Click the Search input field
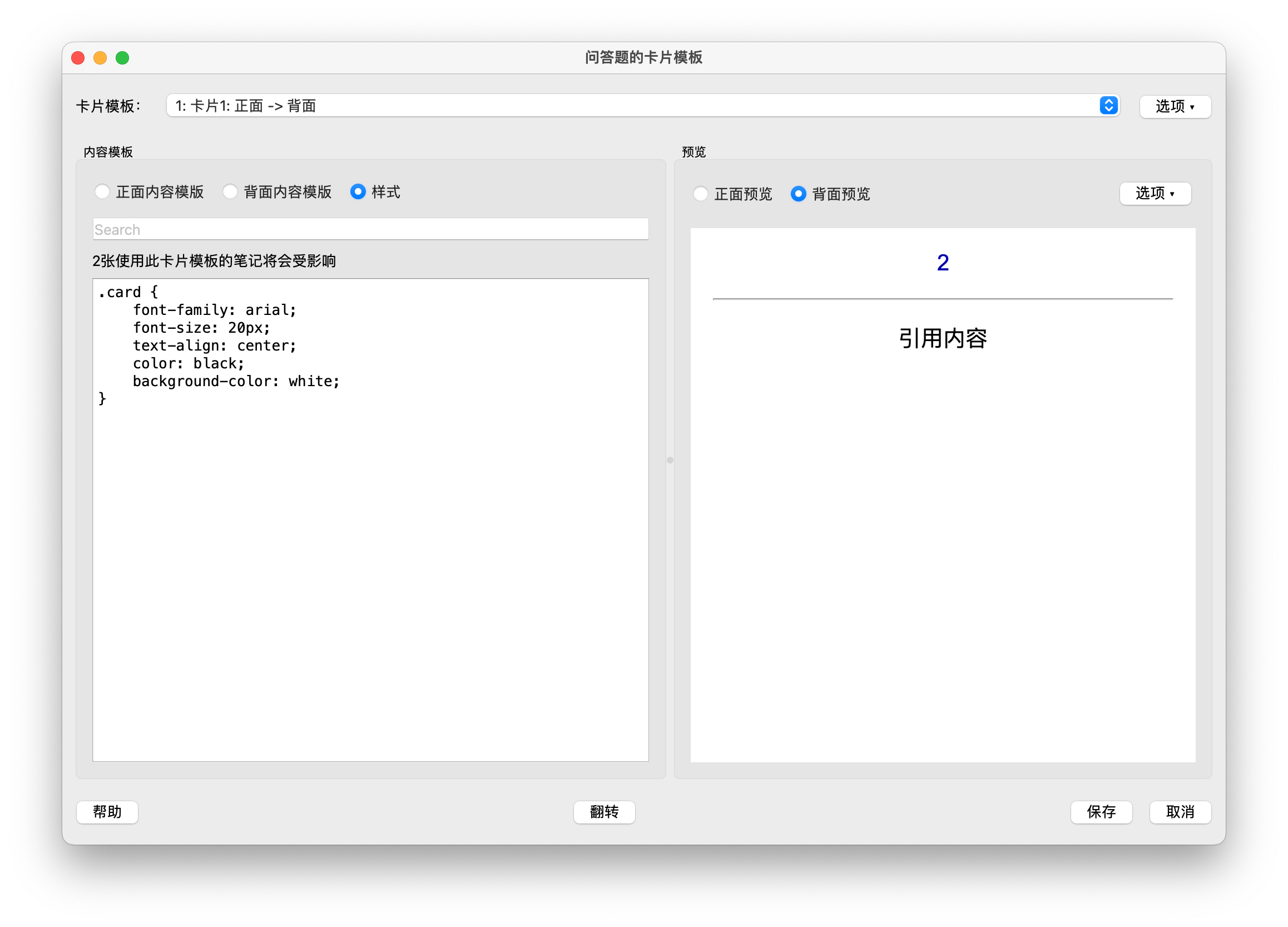The width and height of the screenshot is (1288, 927). tap(370, 229)
